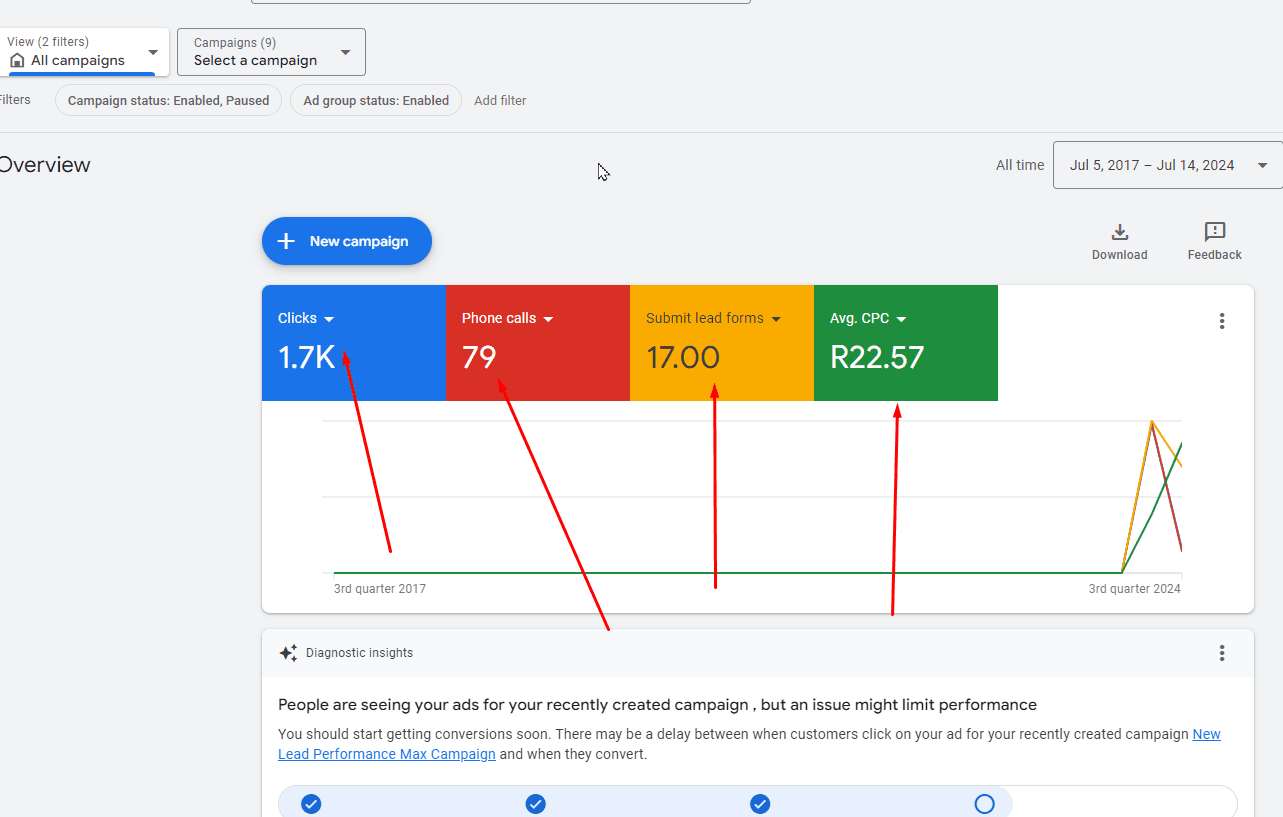Open the date range dropdown
Screen dimensions: 1283x817
(1167, 165)
